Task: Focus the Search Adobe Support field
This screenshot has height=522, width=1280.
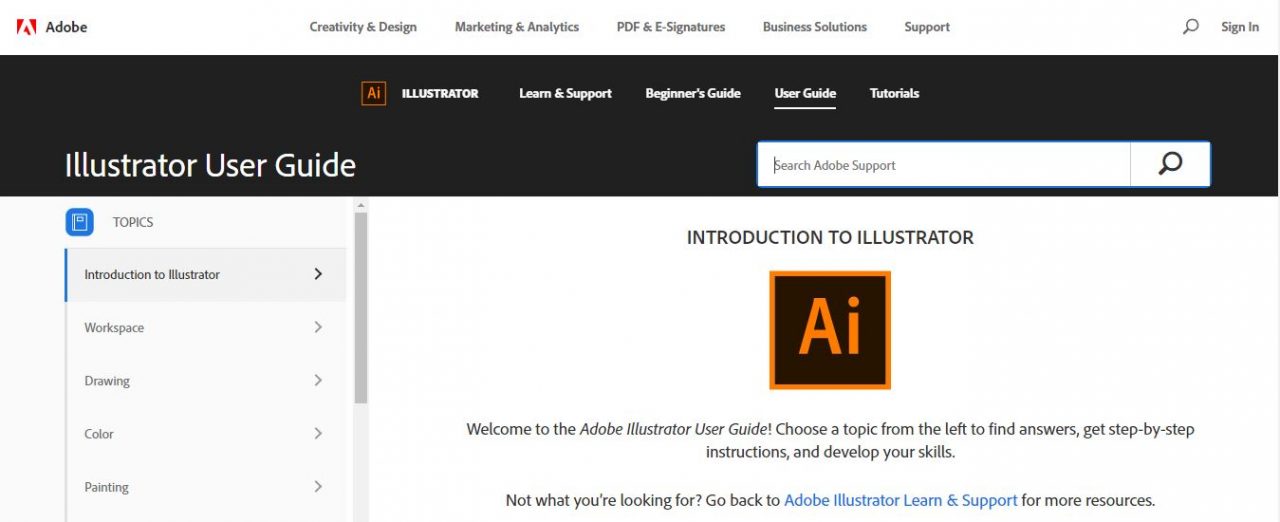Action: tap(944, 164)
